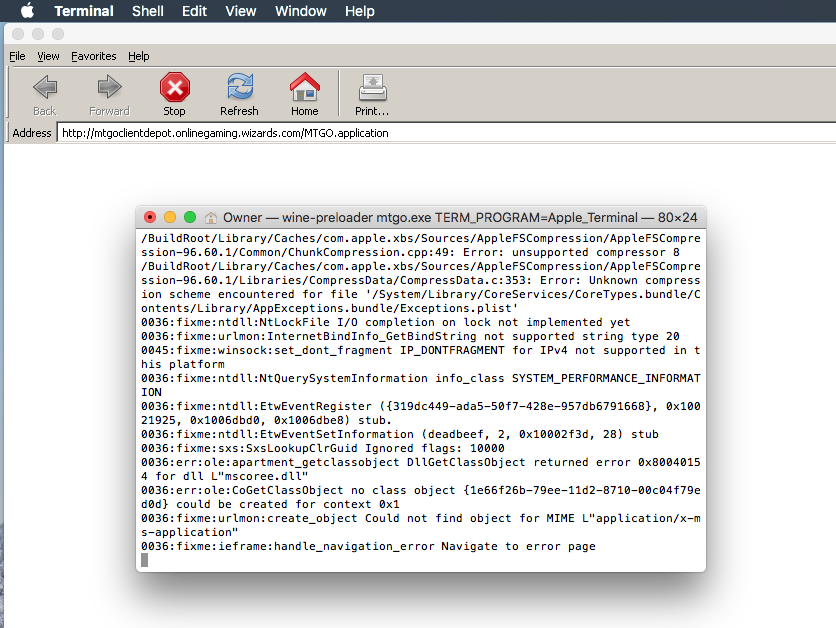Screen dimensions: 836x628
Task: Click the "SxsLookupClrGuid Ignored flags" line
Action: (323, 448)
